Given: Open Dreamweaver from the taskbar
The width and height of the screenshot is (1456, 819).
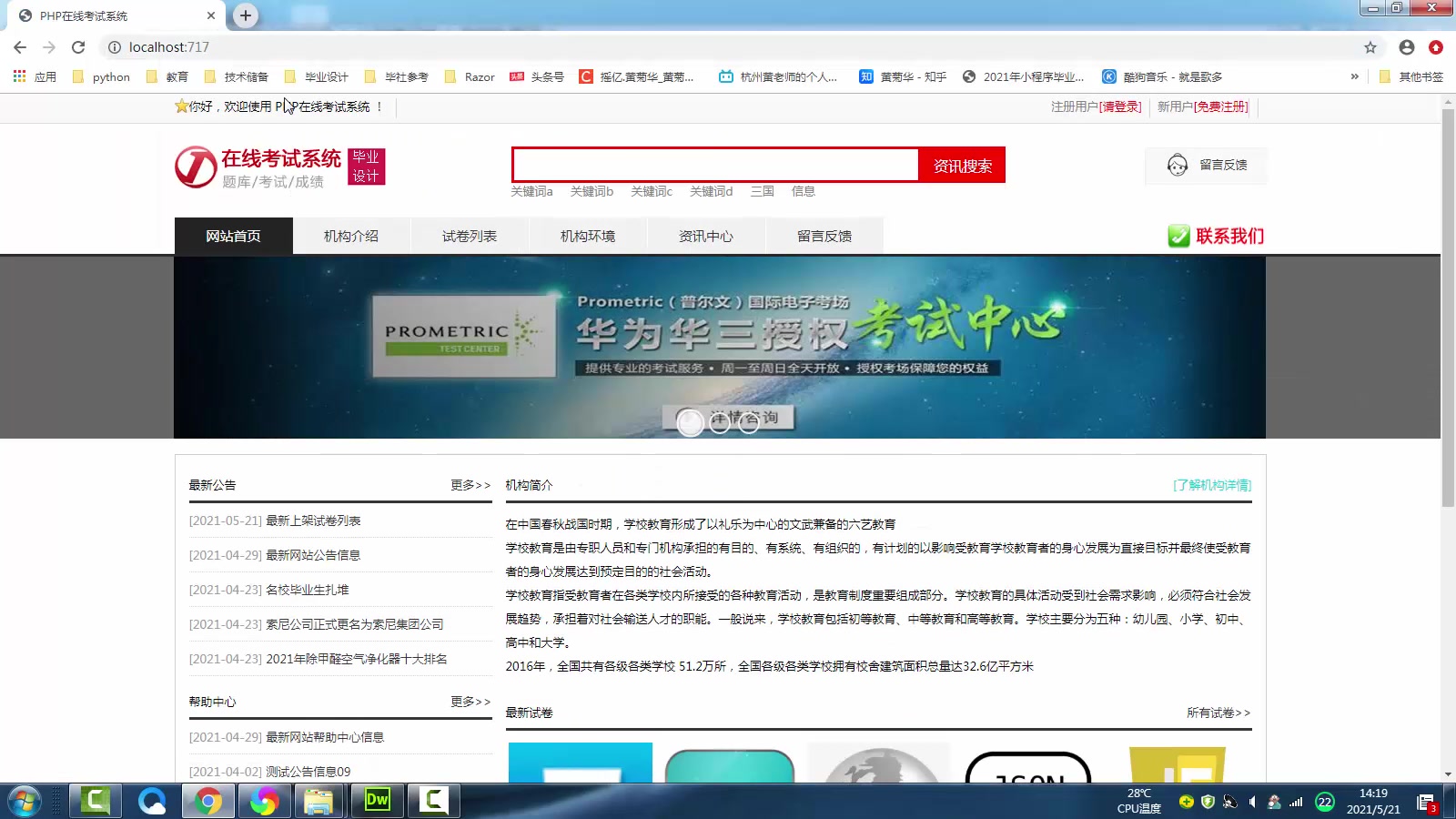Looking at the screenshot, I should click(x=377, y=801).
